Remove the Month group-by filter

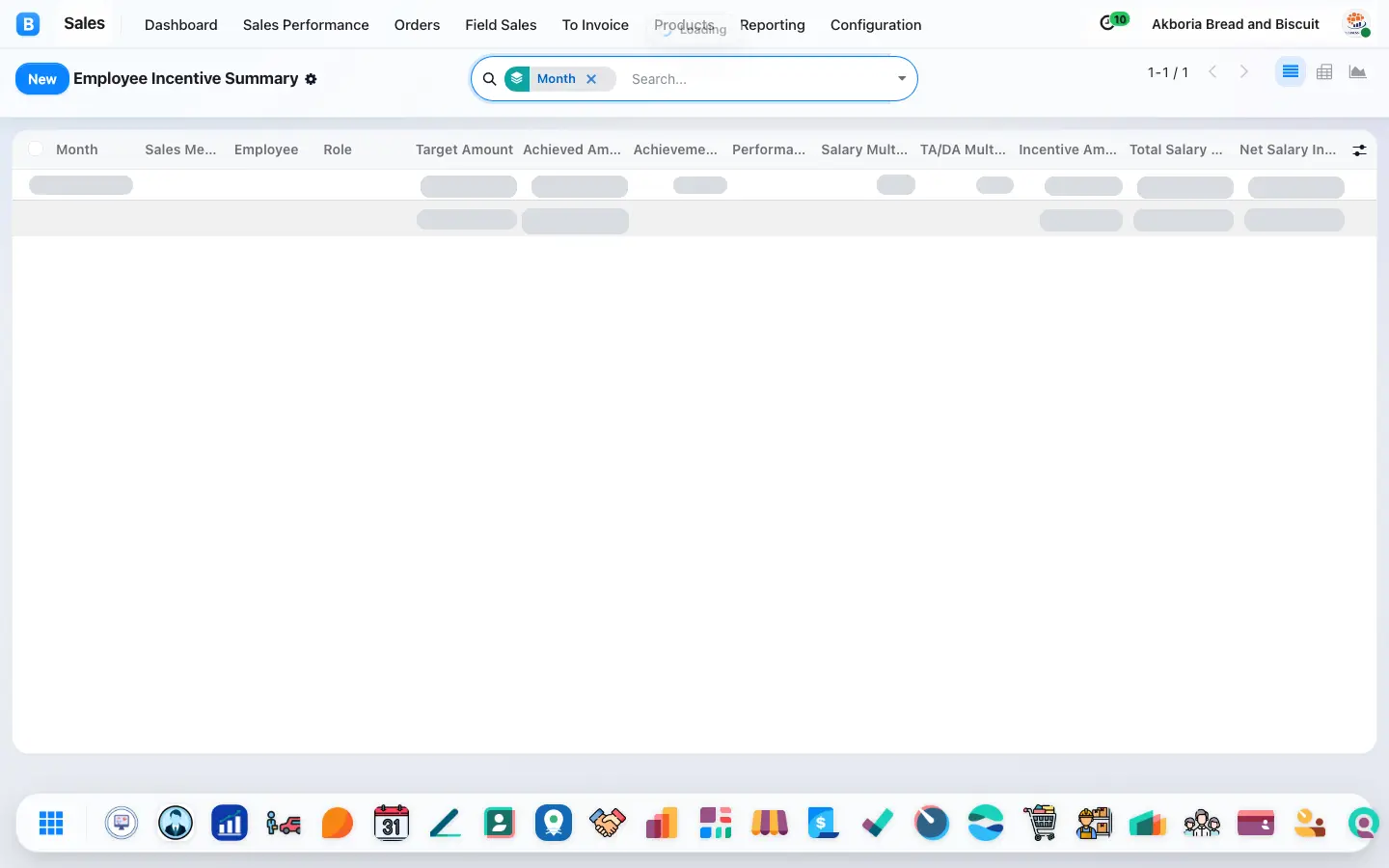[591, 79]
